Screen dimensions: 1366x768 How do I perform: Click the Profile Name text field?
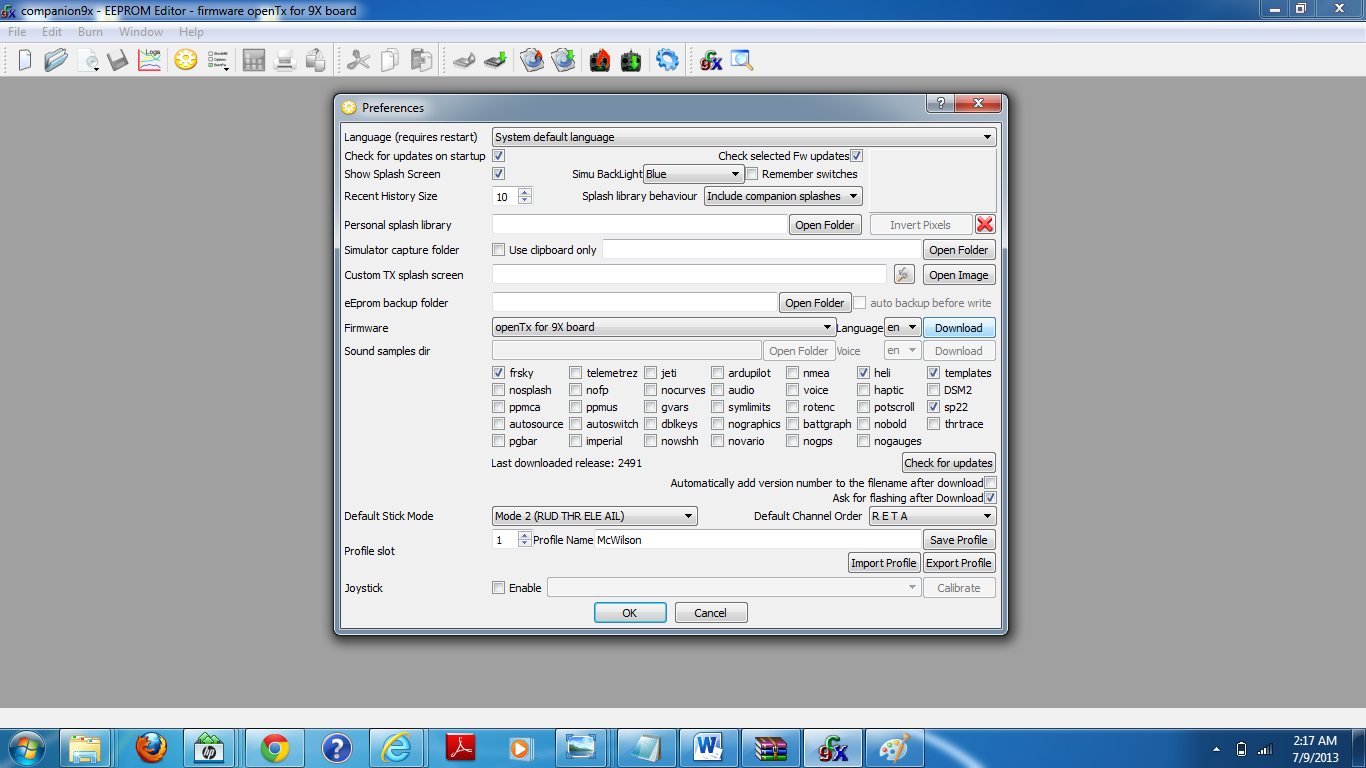[757, 540]
